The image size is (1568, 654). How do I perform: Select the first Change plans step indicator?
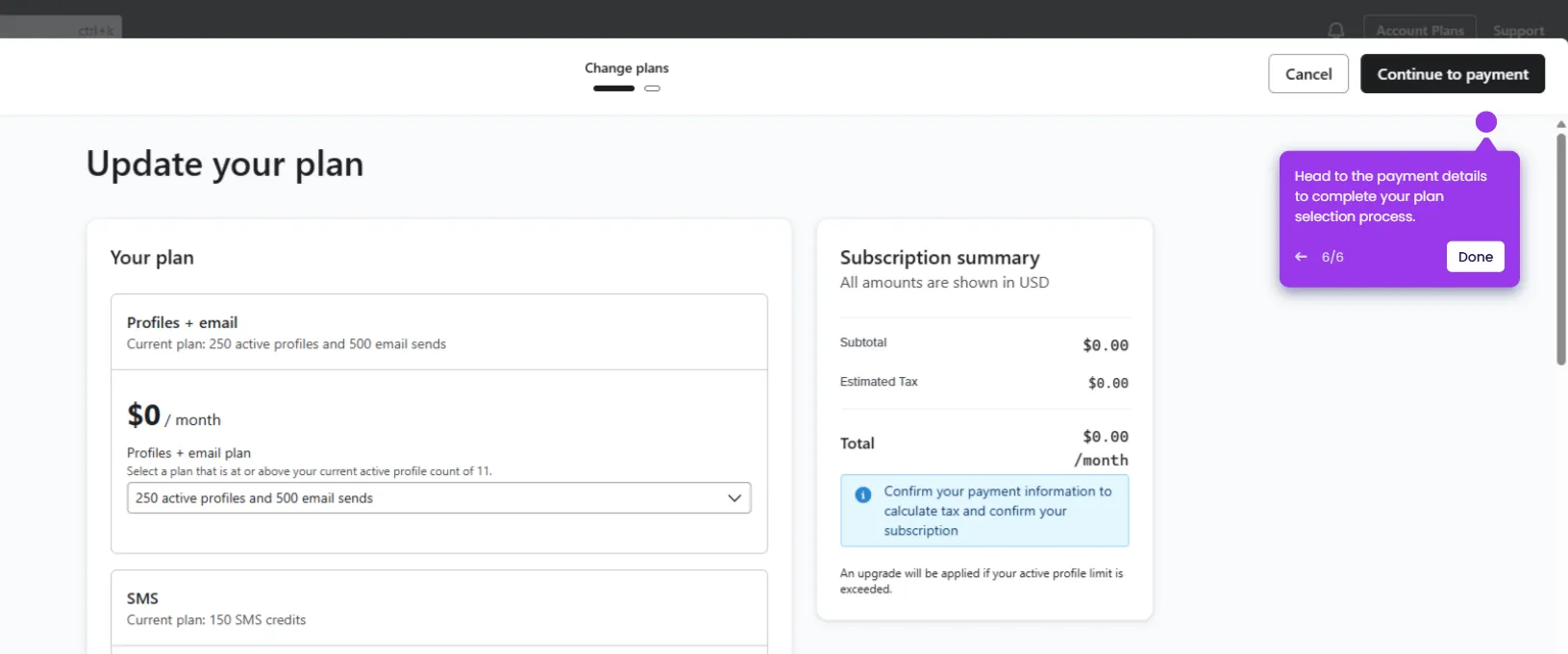tap(613, 88)
